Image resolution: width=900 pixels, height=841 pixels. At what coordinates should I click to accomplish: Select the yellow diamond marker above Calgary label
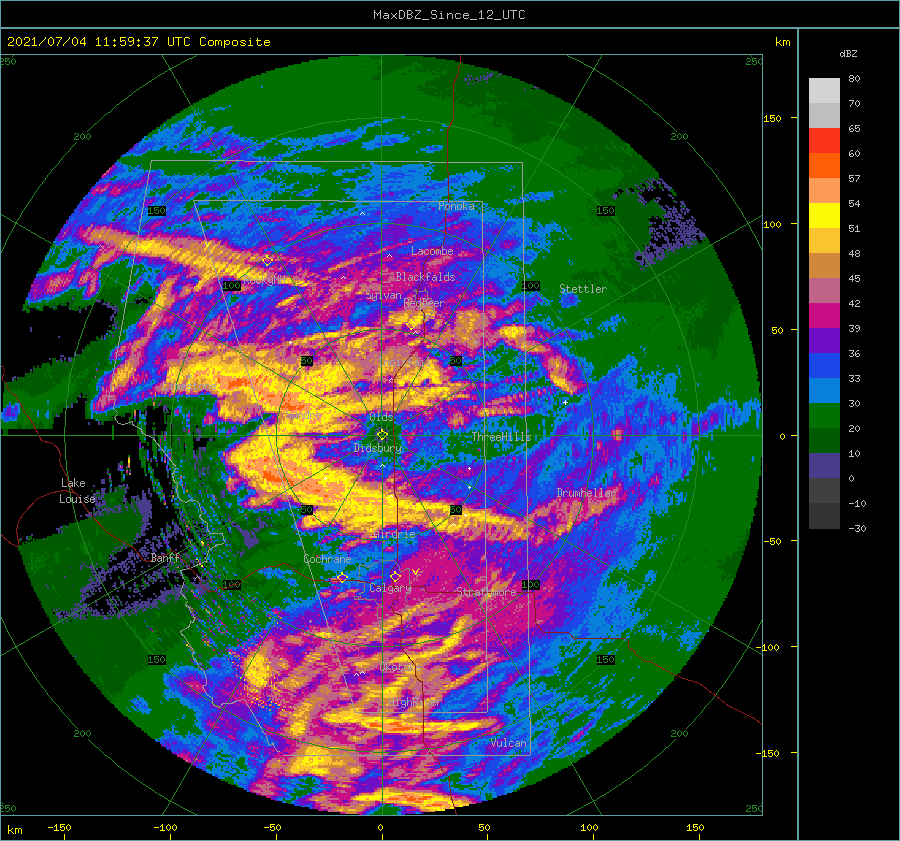pyautogui.click(x=395, y=576)
